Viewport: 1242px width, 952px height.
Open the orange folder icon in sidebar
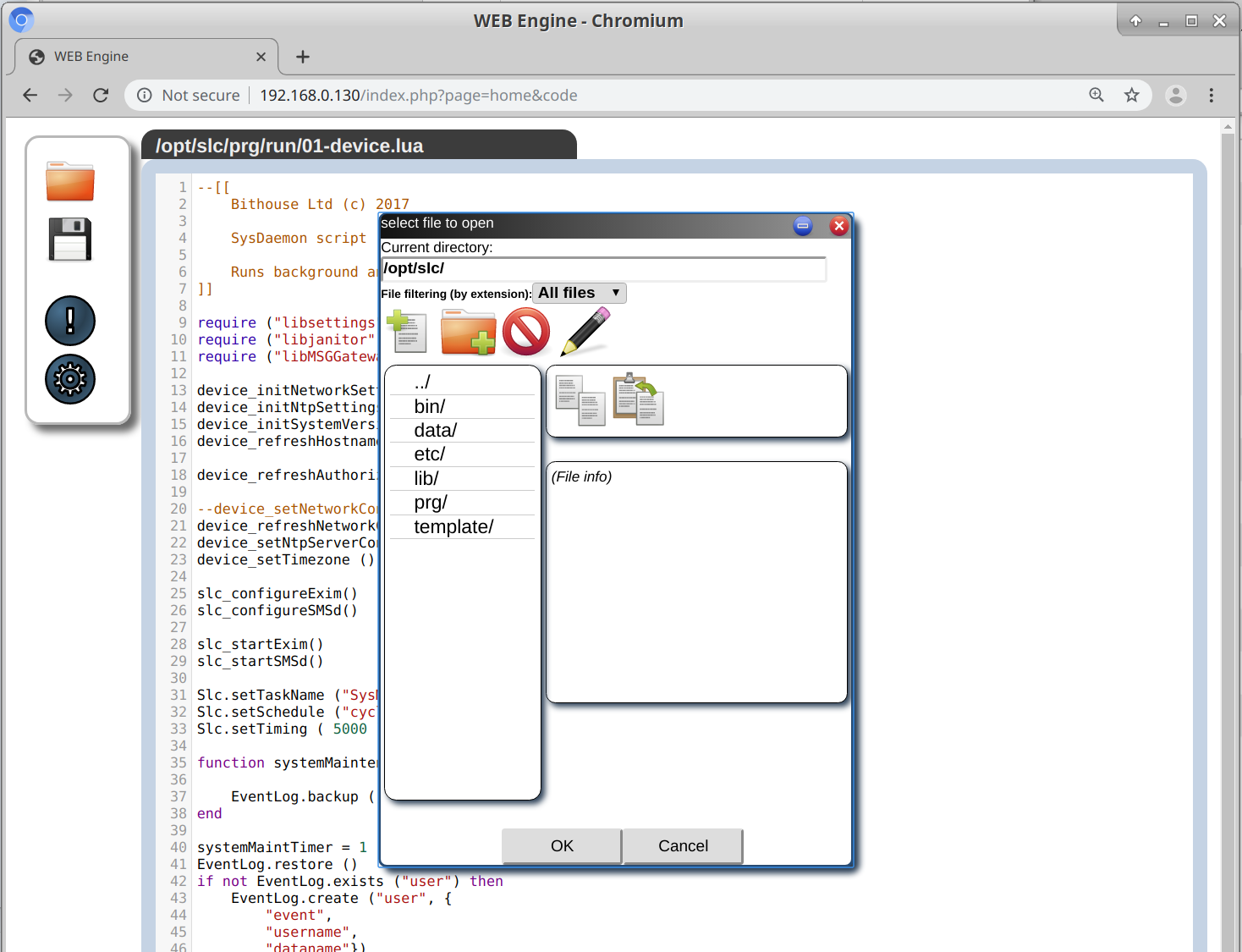70,181
